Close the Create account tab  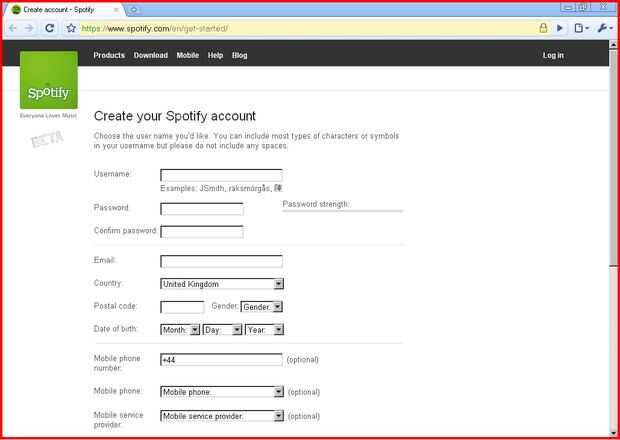tap(116, 9)
